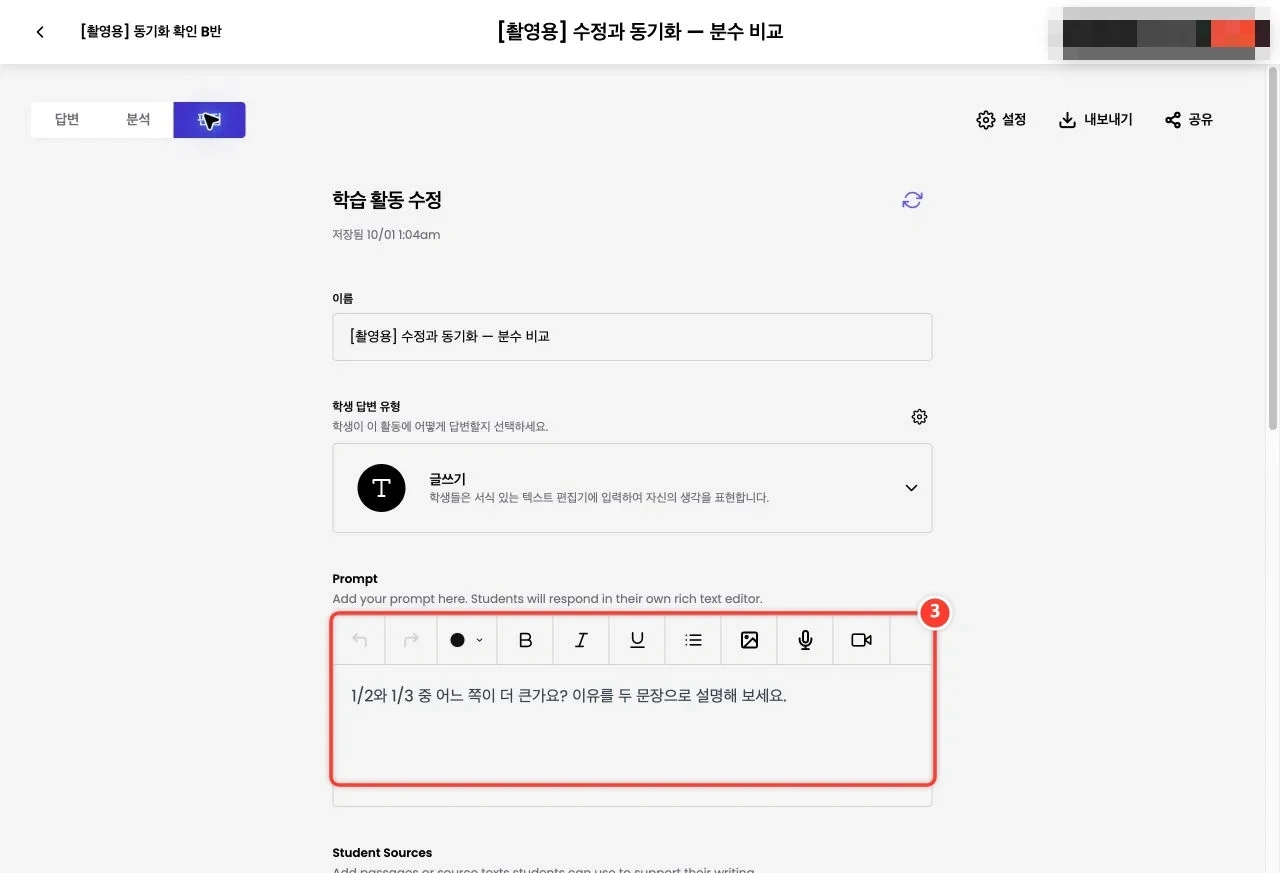Screen dimensions: 1280x873
Task: Switch to the 답변 tab
Action: point(67,120)
